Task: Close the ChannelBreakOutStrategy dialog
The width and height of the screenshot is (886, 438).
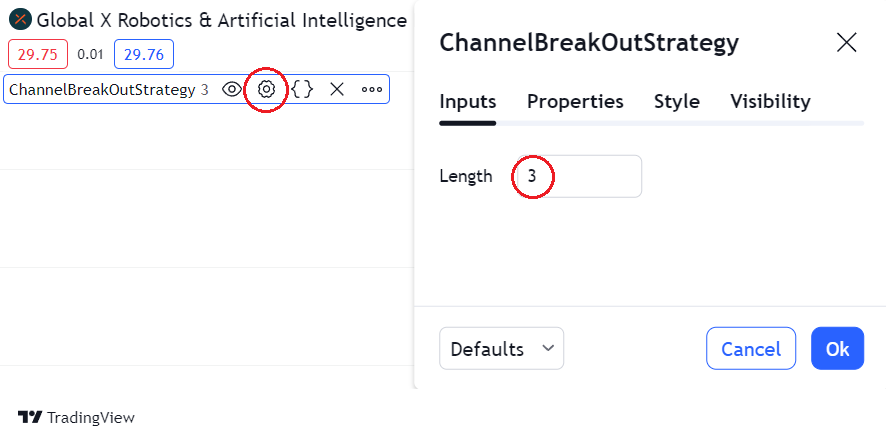Action: pos(846,42)
